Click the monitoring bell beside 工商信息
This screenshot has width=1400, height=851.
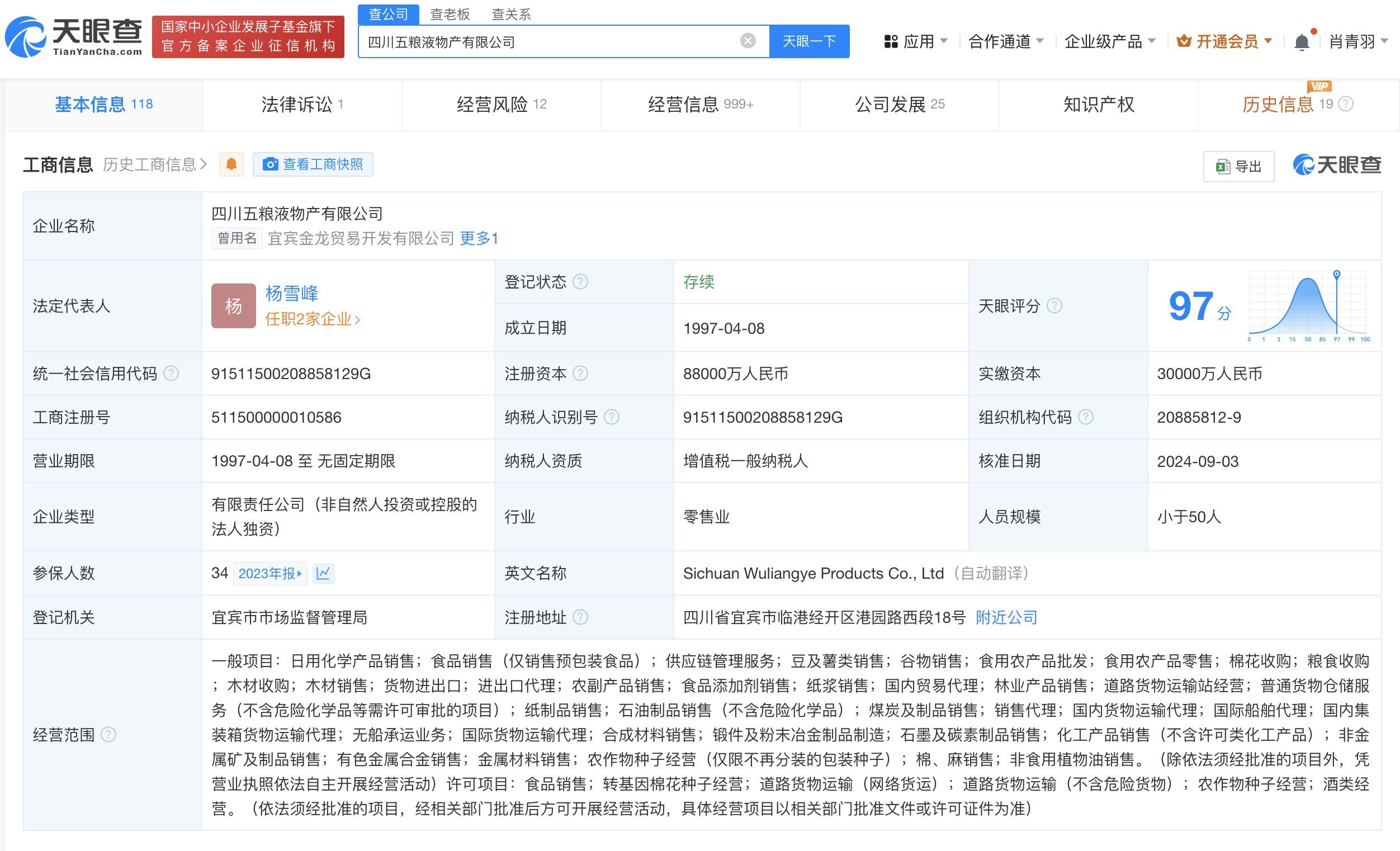231,164
